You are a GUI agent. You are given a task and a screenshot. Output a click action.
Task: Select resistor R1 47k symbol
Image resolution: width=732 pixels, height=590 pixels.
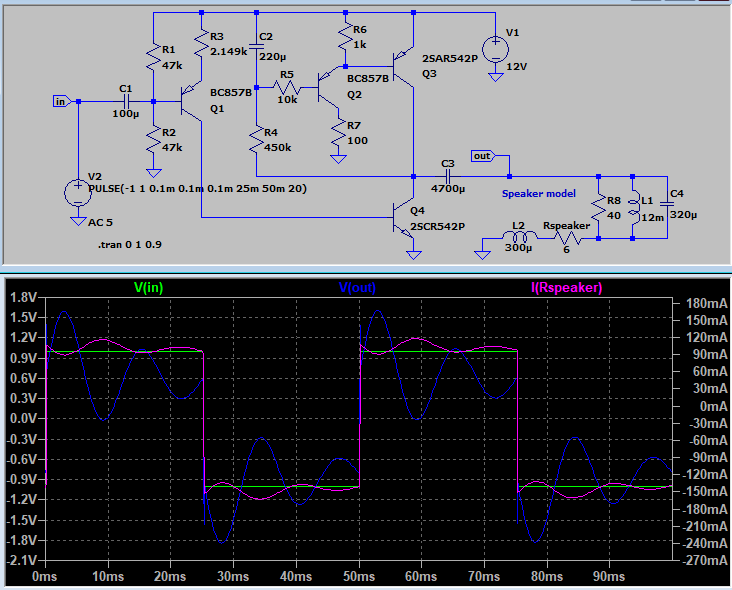click(154, 57)
